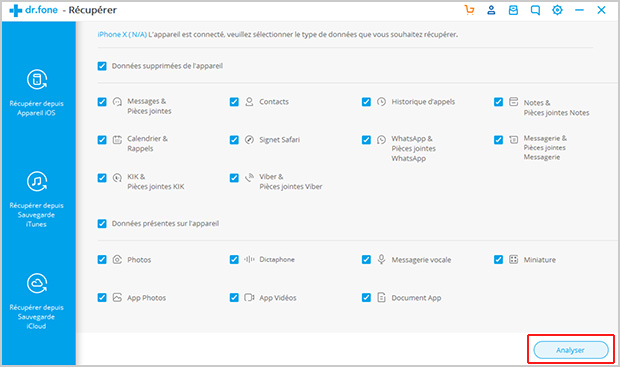The height and width of the screenshot is (367, 620).
Task: Click the Dictaphone waveform icon
Action: coord(249,259)
